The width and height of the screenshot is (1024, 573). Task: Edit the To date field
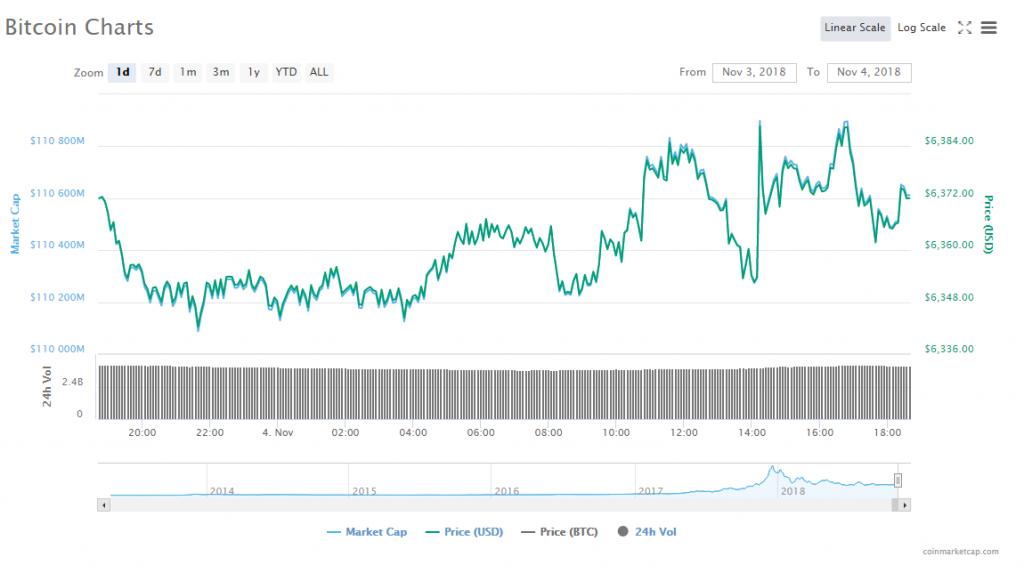tap(869, 72)
